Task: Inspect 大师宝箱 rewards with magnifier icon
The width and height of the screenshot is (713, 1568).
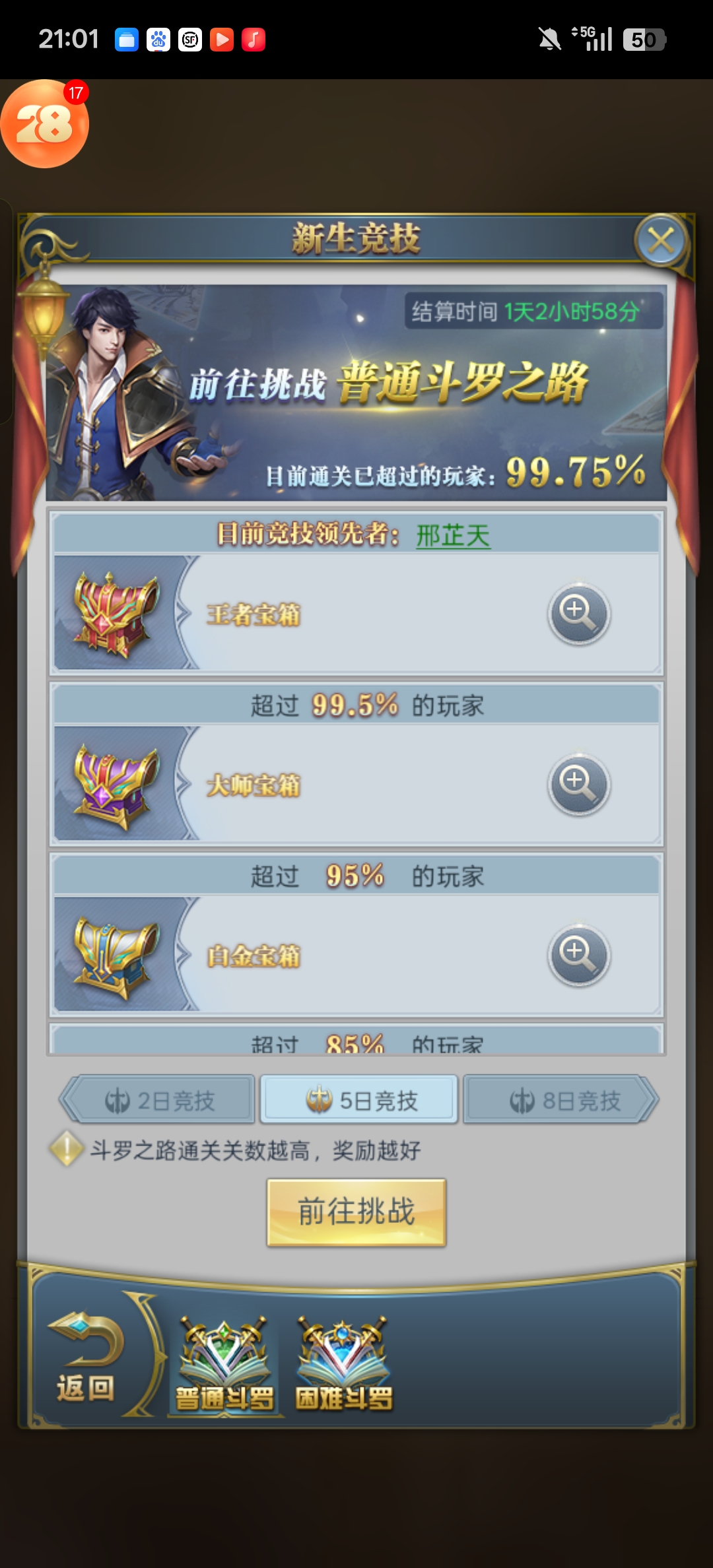Action: 579,785
